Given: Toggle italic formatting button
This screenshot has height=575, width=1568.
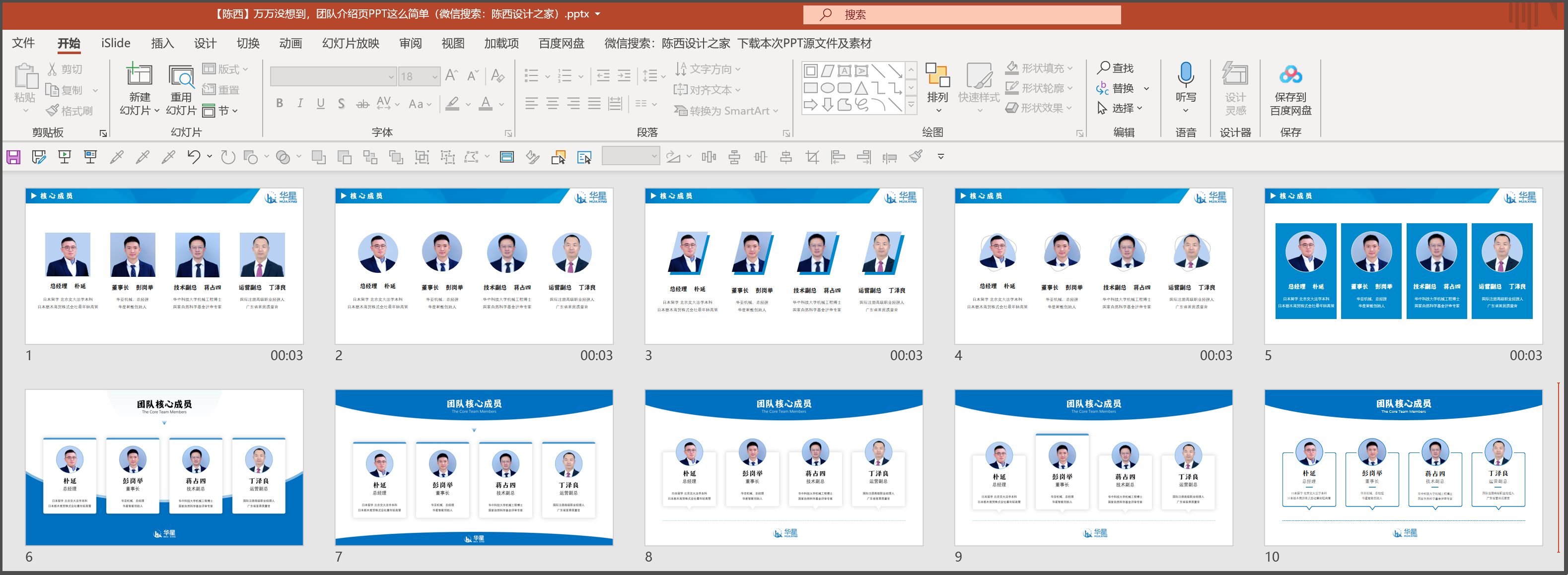Looking at the screenshot, I should 300,103.
